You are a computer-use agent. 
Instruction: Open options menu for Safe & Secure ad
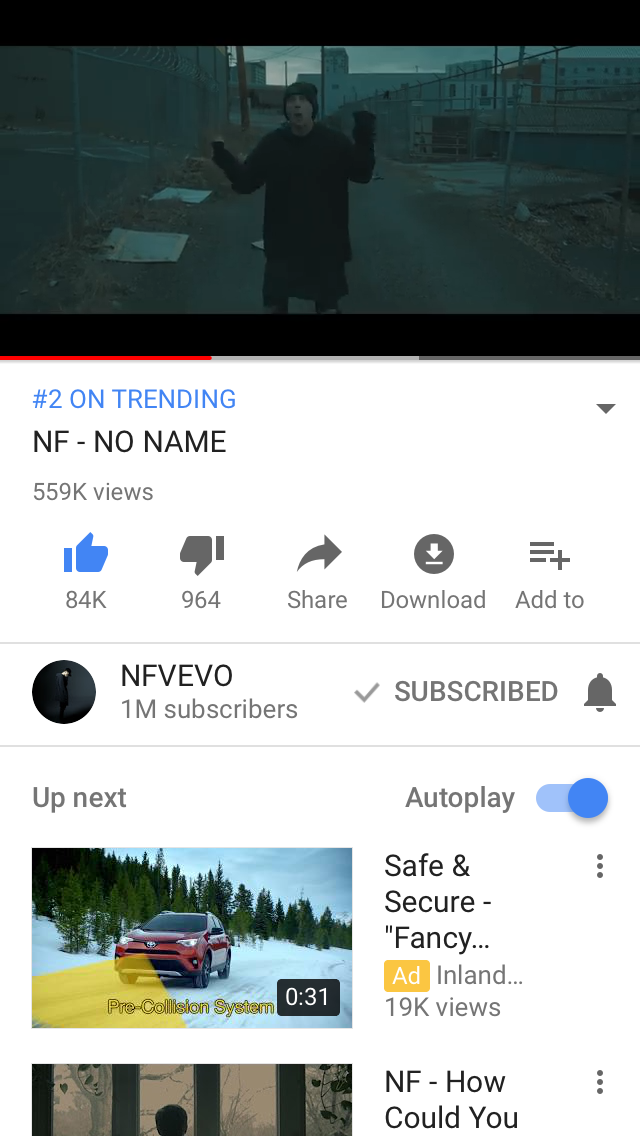click(599, 866)
